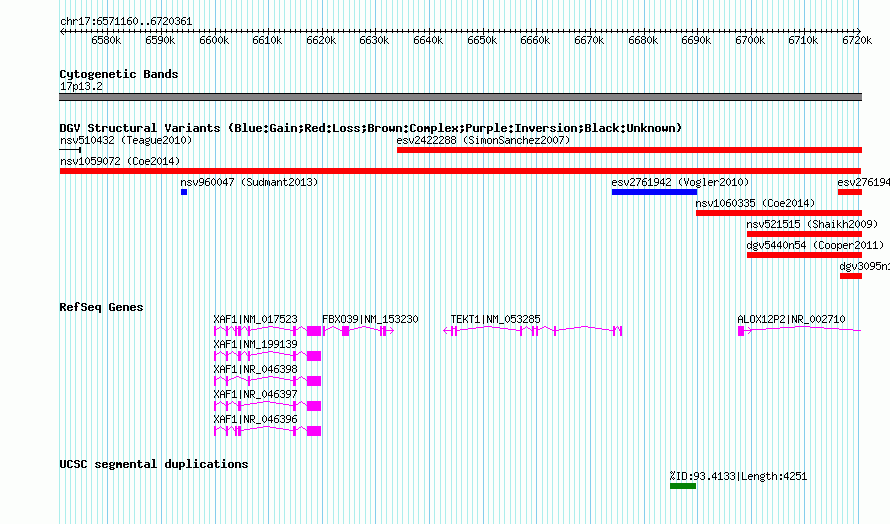Select the esv2761942 (Vogler2010) blue gain bar

click(654, 192)
